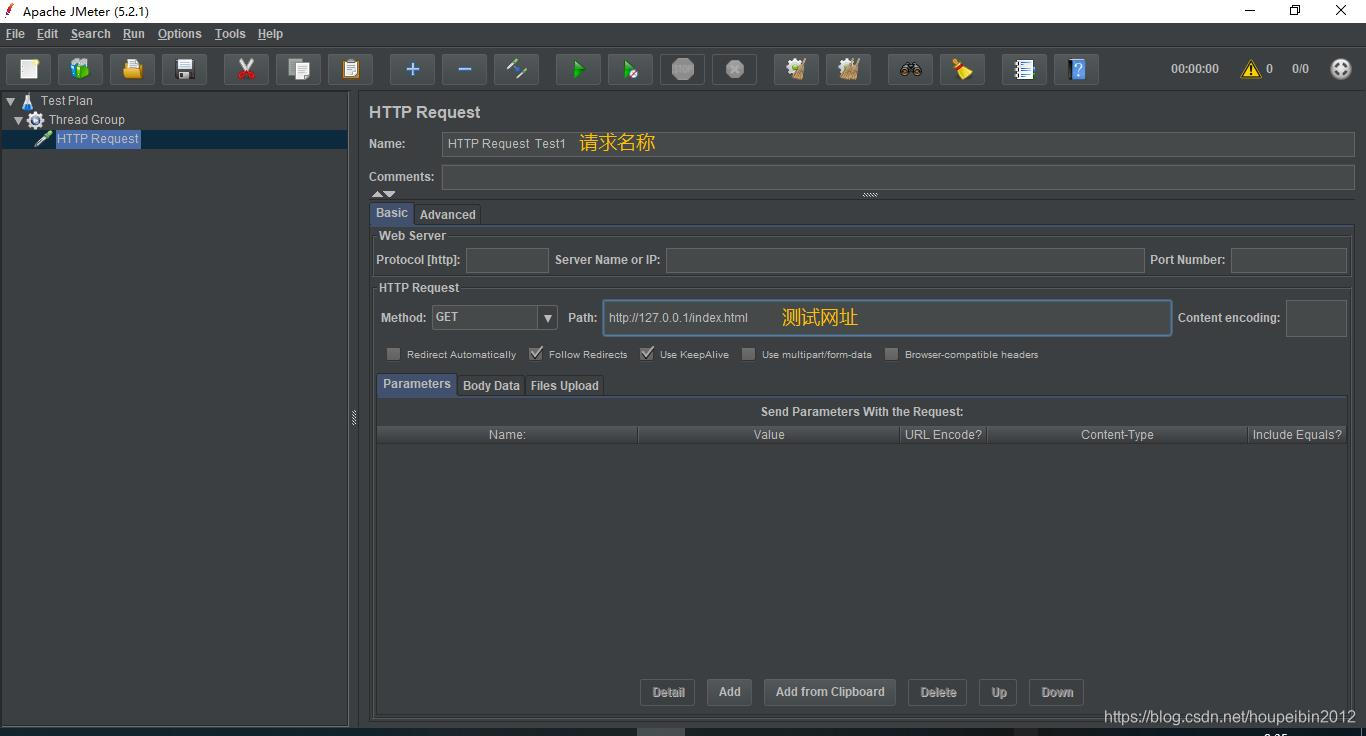Click the New test plan toolbar icon

(x=29, y=69)
